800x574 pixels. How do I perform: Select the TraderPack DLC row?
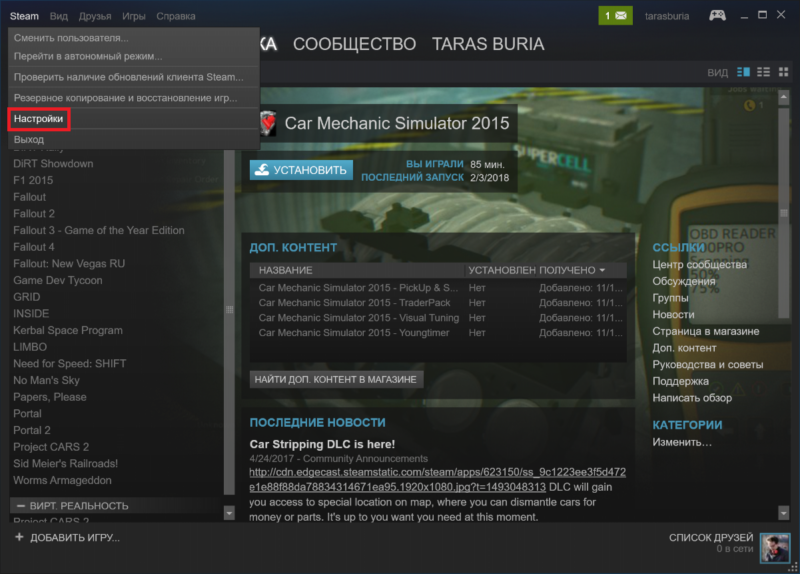point(438,303)
